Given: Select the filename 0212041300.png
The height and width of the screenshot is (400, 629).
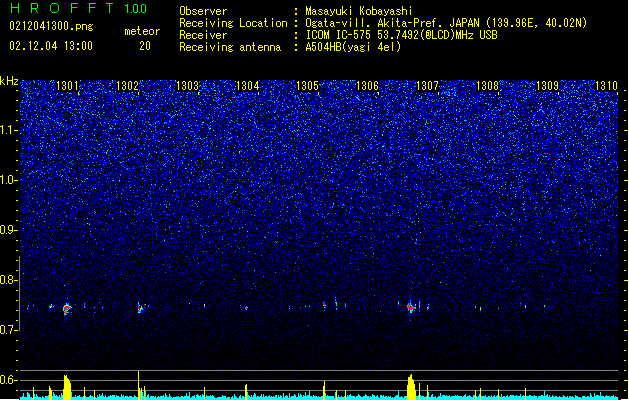Looking at the screenshot, I should (51, 26).
